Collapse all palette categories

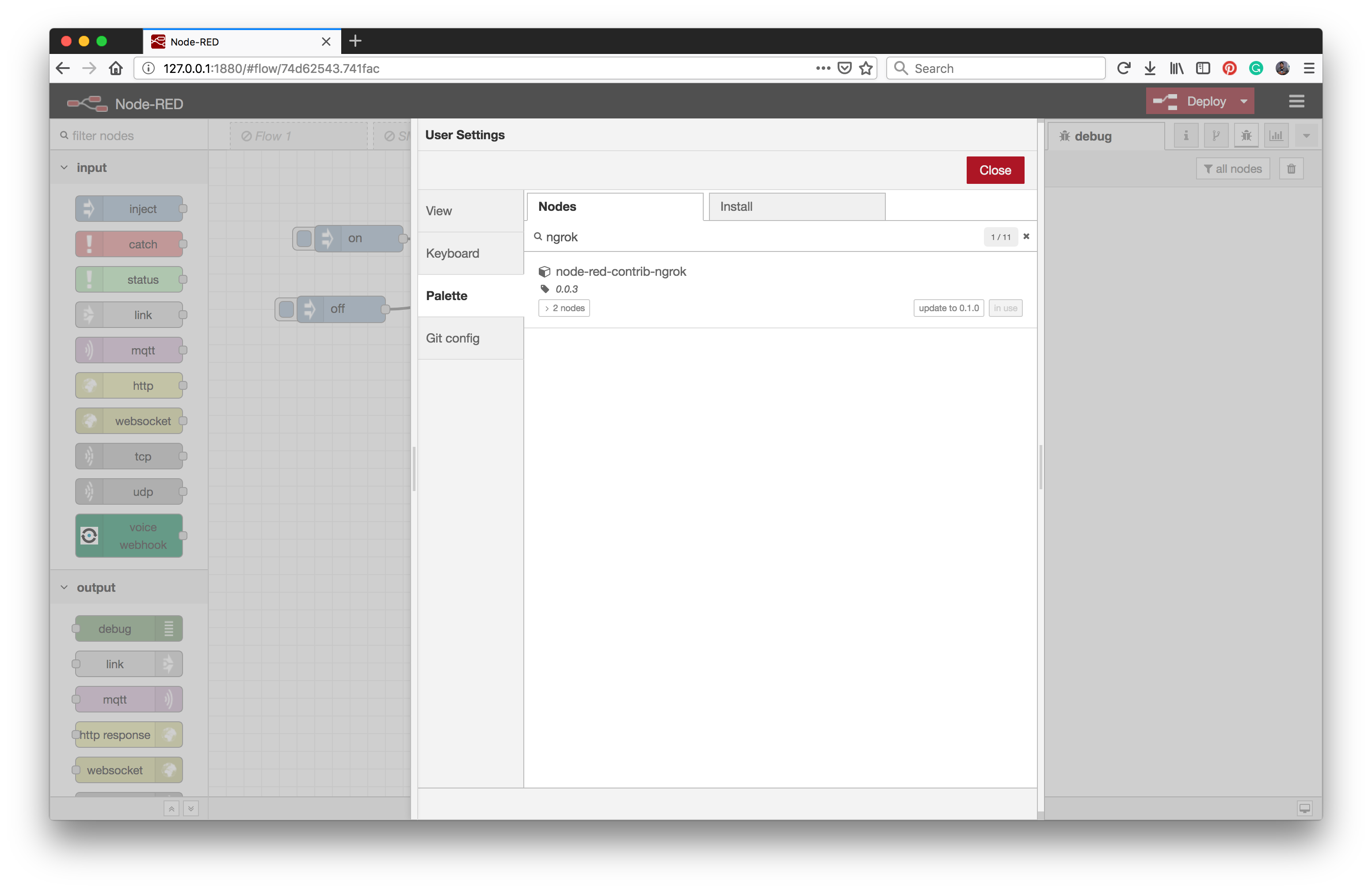pos(171,809)
